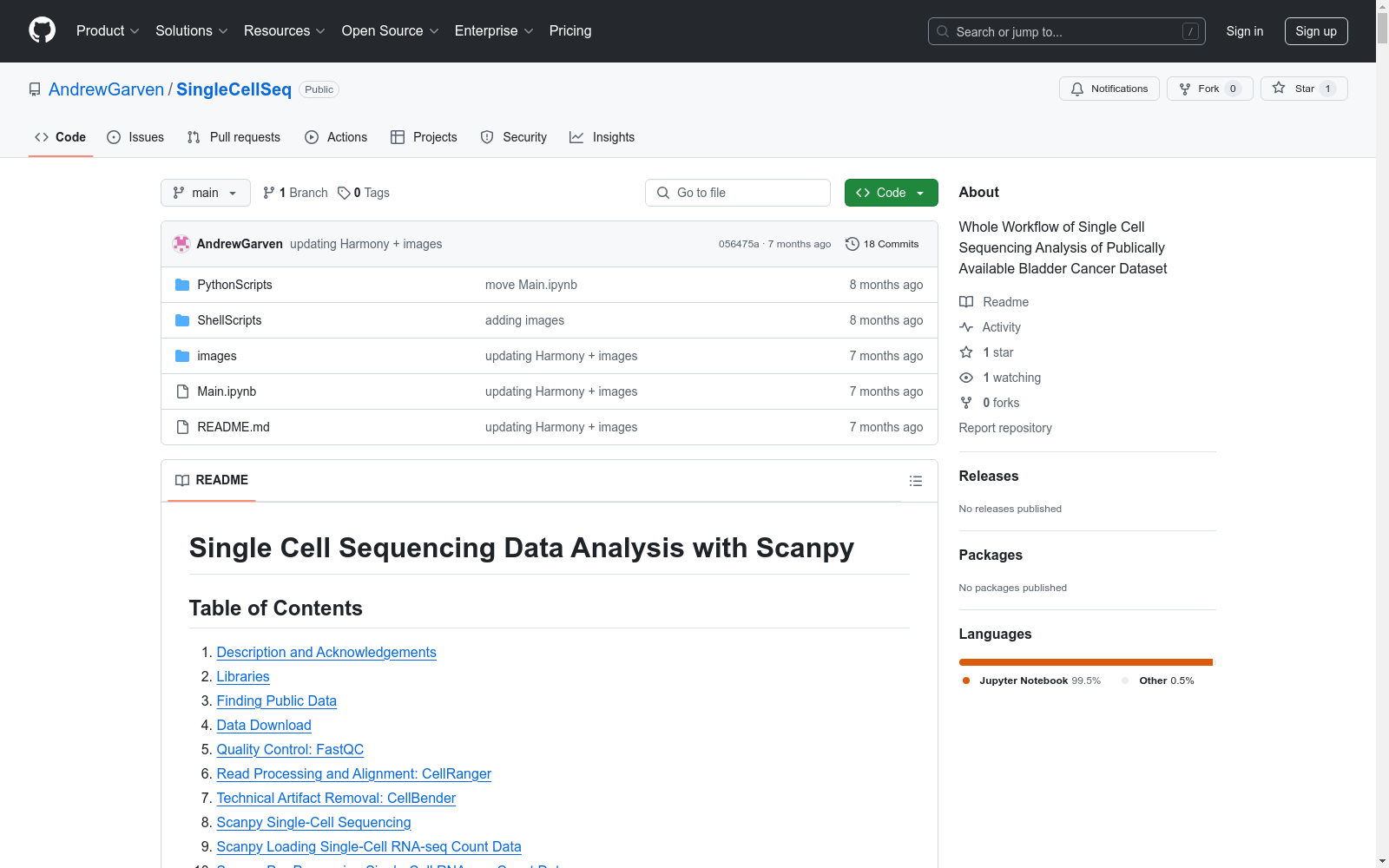View the 18 Commits history
The image size is (1389, 868).
click(x=882, y=244)
